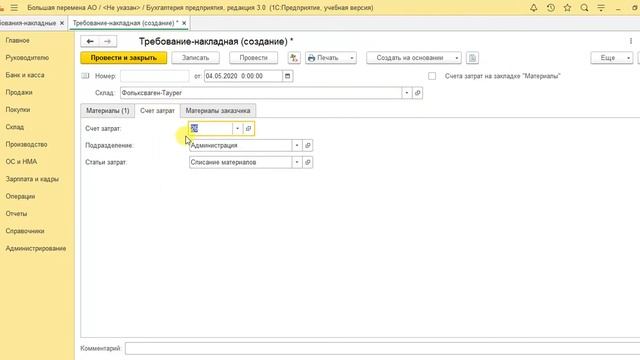Viewport: 640px width, 360px height.
Task: Open the Покупки section
Action: 18,110
